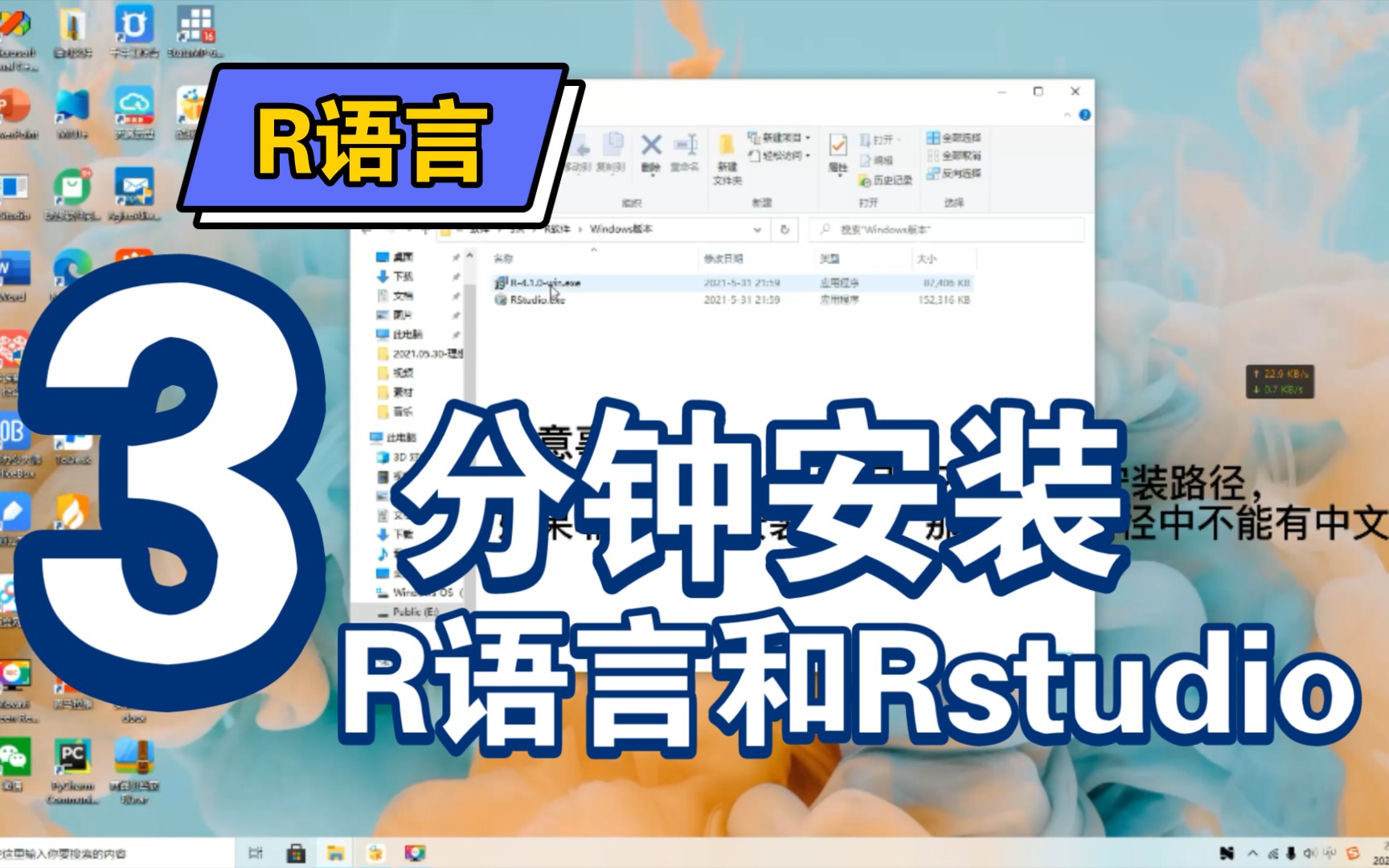Click inside the 搜索"Windows版本" search box
The image size is (1389, 868).
click(924, 230)
